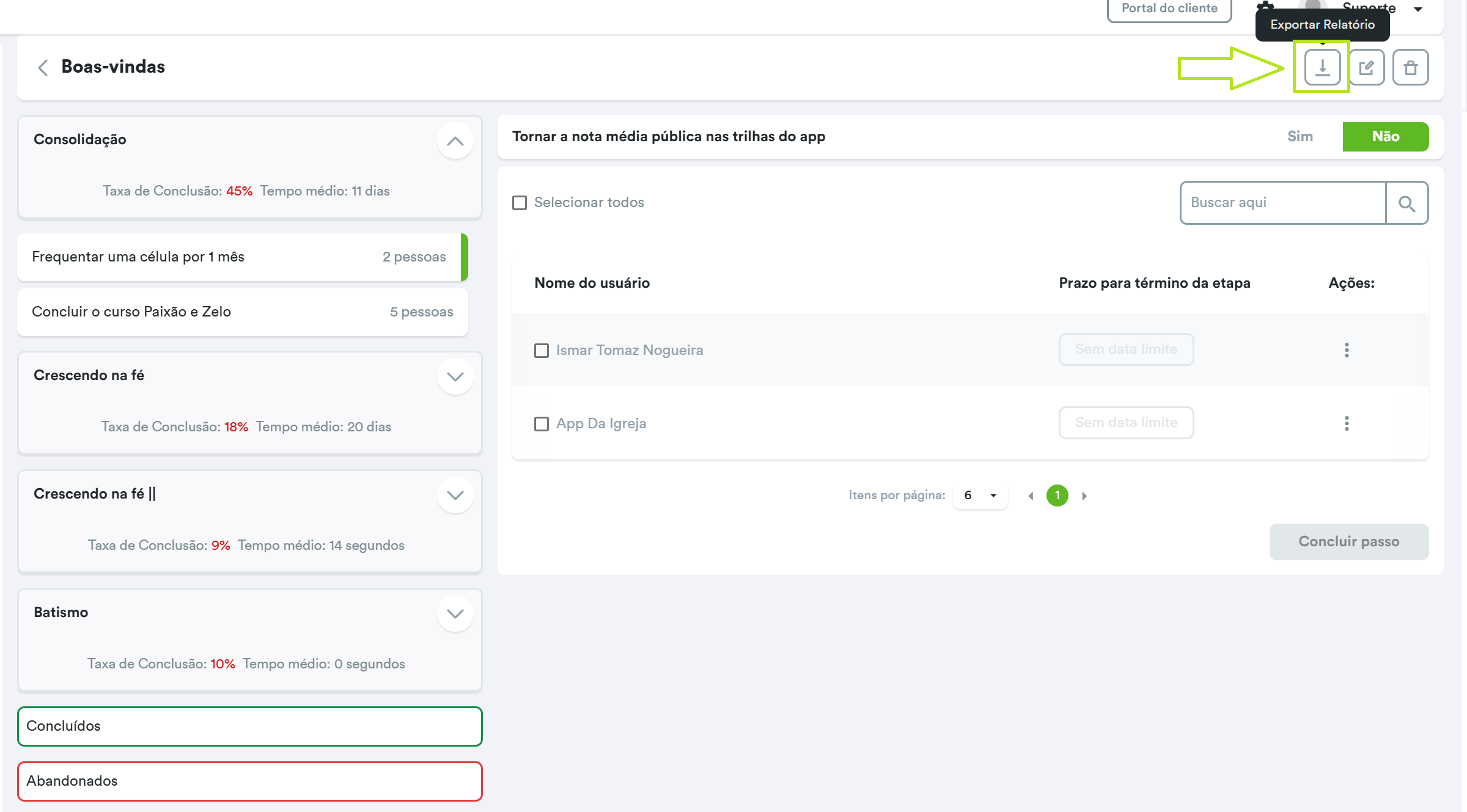Collapse the Consolidação section
The width and height of the screenshot is (1467, 812).
point(455,141)
